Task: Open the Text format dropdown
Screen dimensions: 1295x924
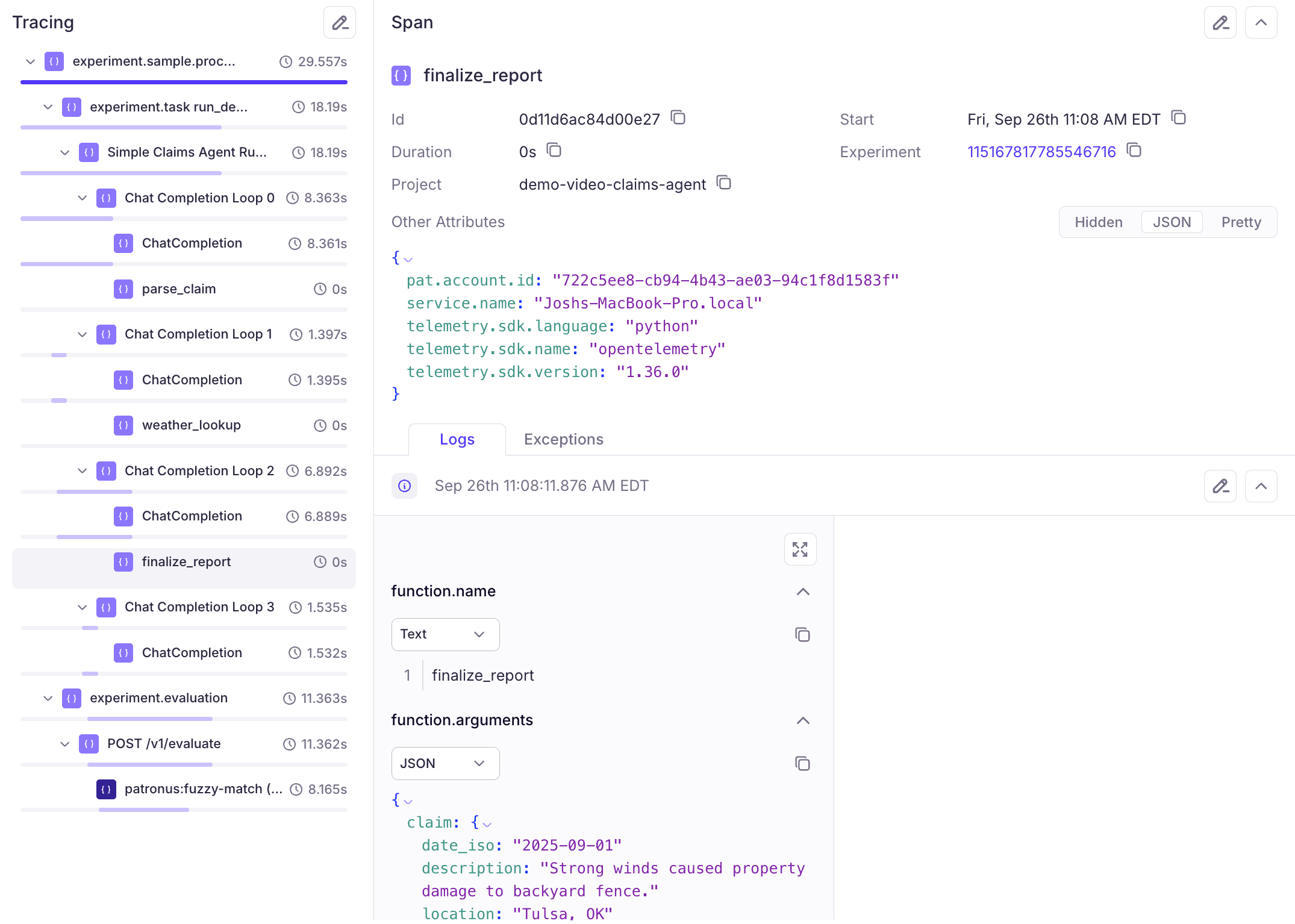Action: [x=445, y=634]
